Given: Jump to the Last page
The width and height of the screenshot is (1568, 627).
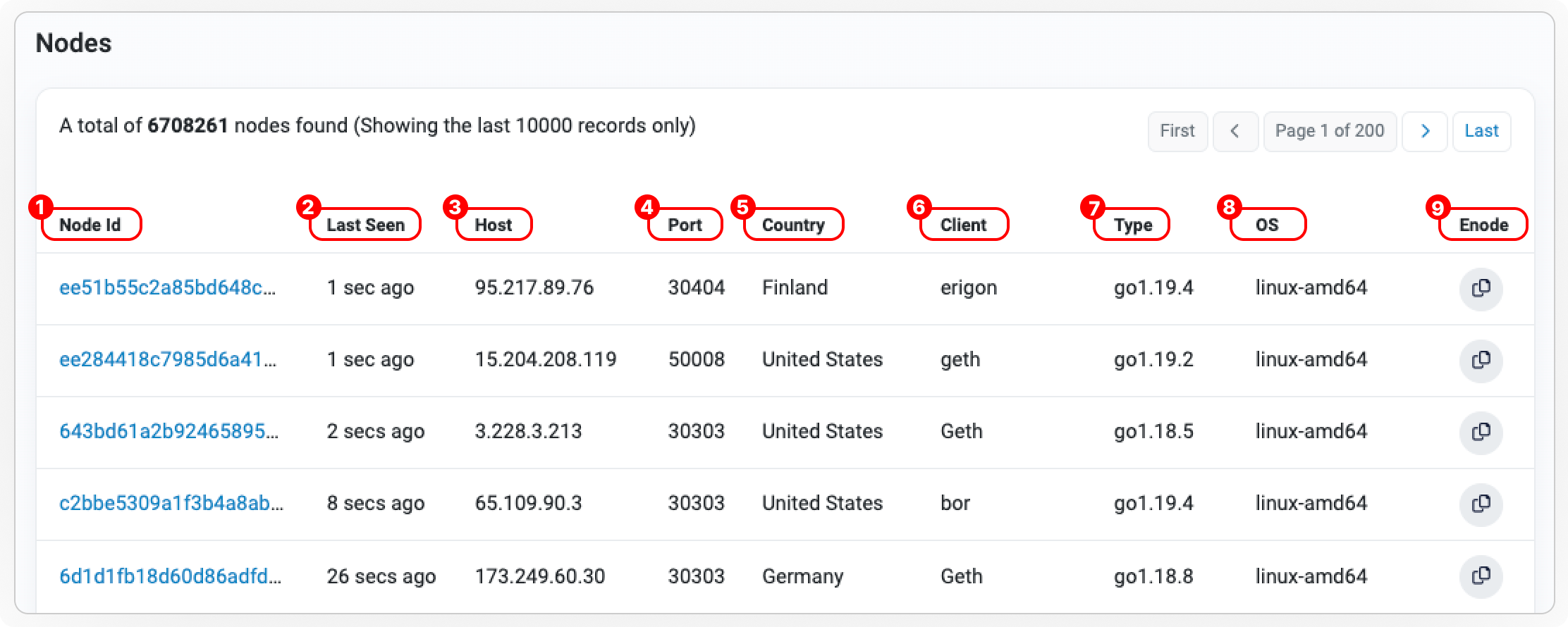Looking at the screenshot, I should click(1481, 131).
